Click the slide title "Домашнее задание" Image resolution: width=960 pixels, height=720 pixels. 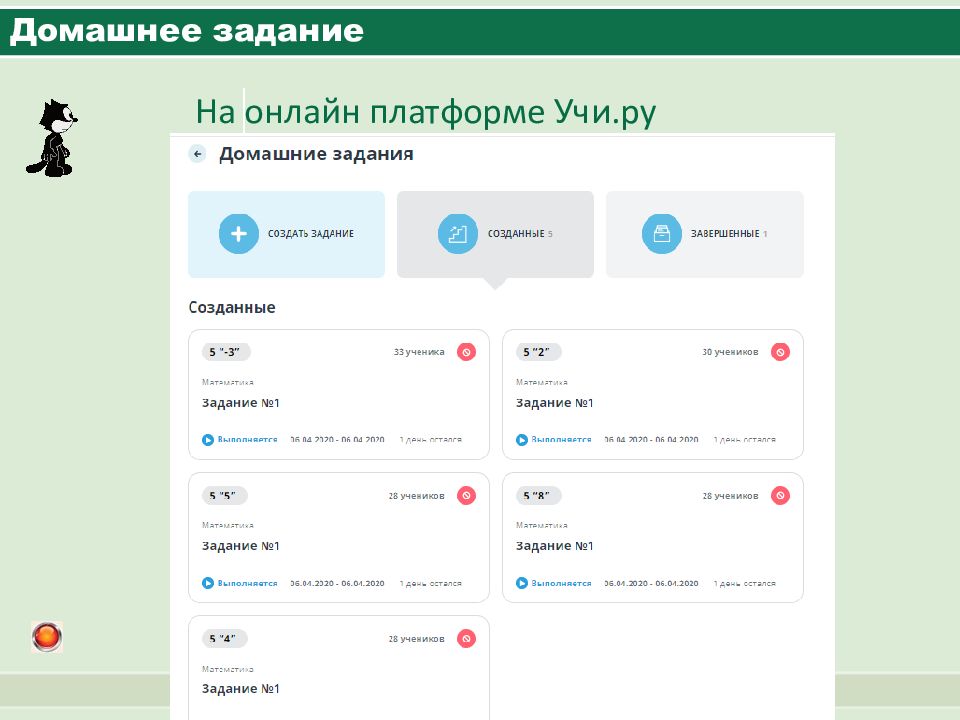pyautogui.click(x=187, y=31)
